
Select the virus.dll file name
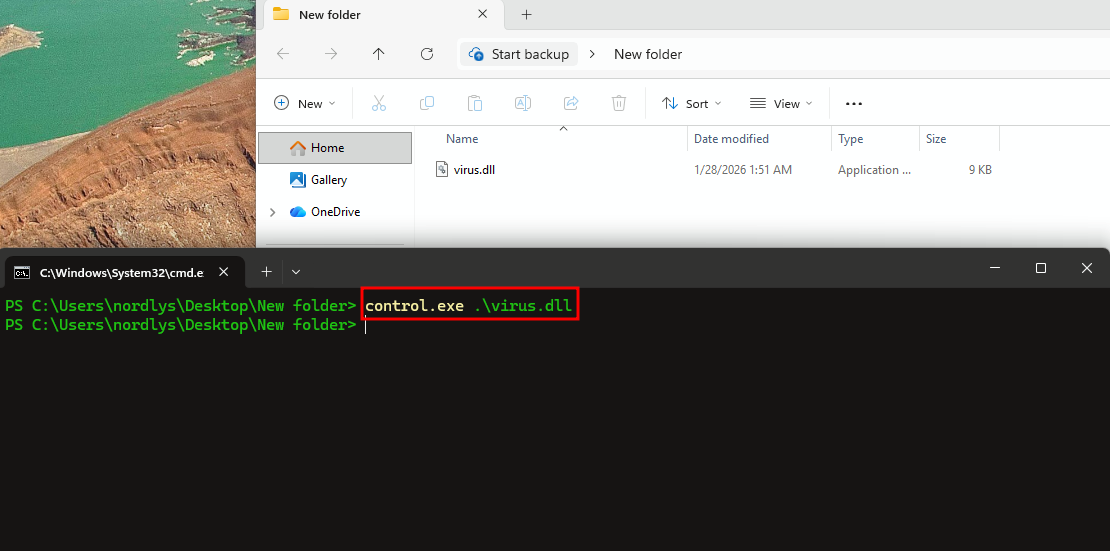(x=474, y=170)
